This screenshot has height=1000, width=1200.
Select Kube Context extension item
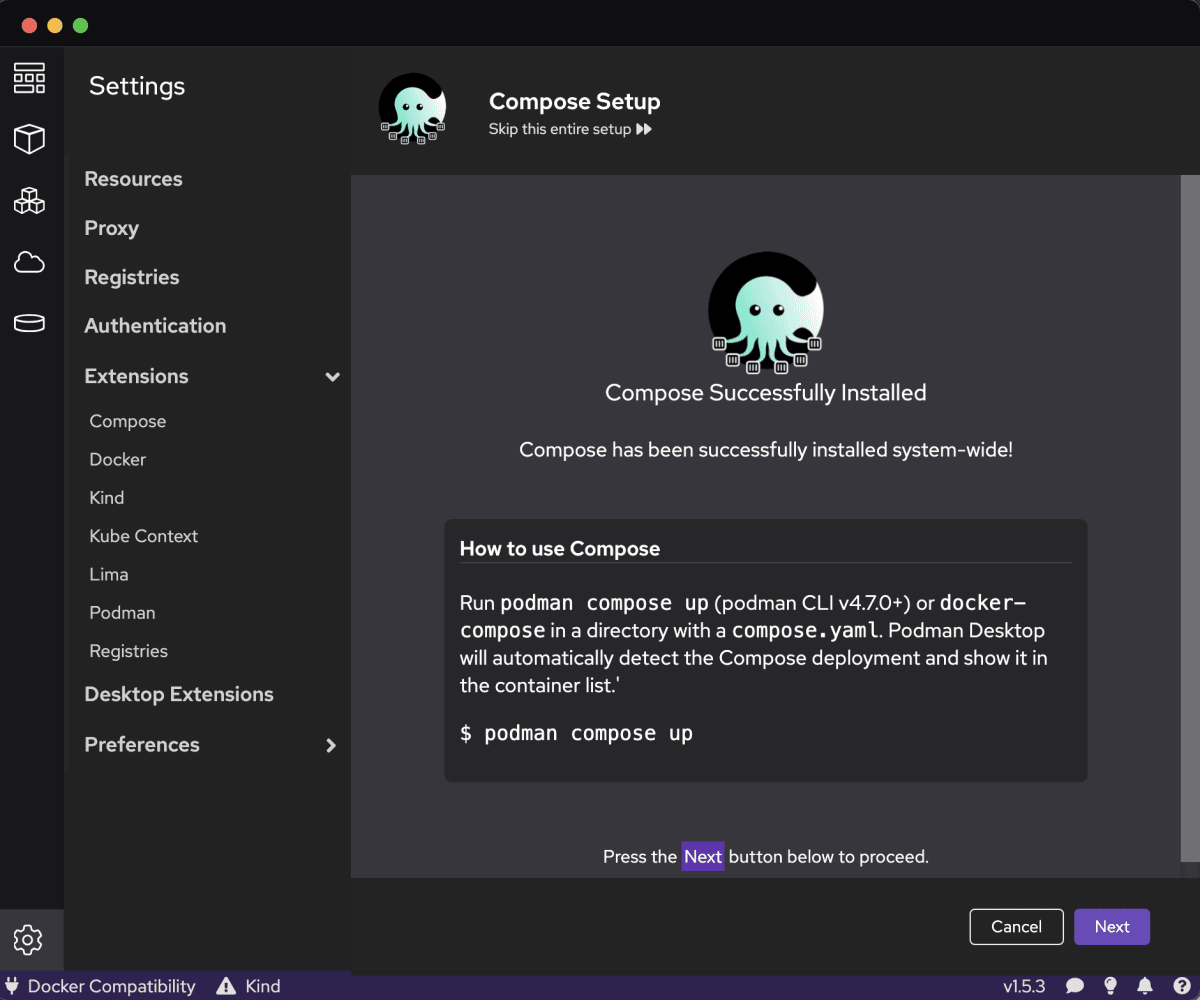click(x=144, y=536)
